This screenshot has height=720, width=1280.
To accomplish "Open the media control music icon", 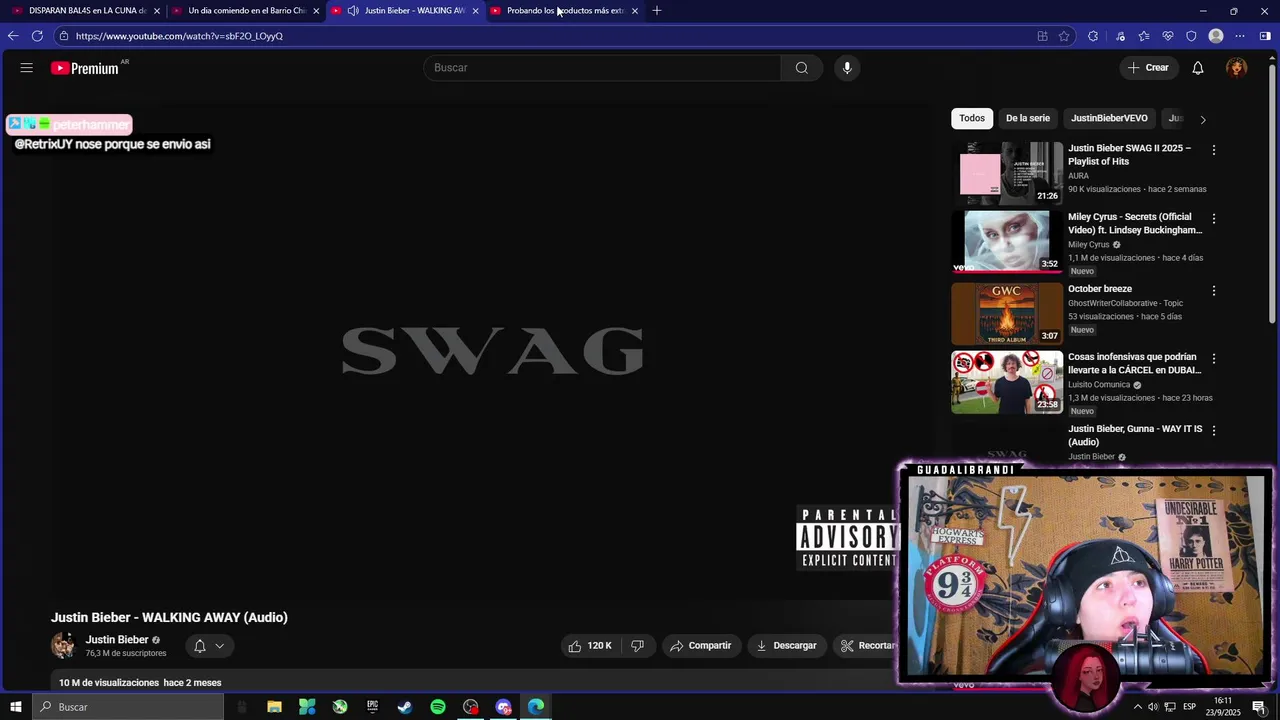I will click(x=1120, y=36).
